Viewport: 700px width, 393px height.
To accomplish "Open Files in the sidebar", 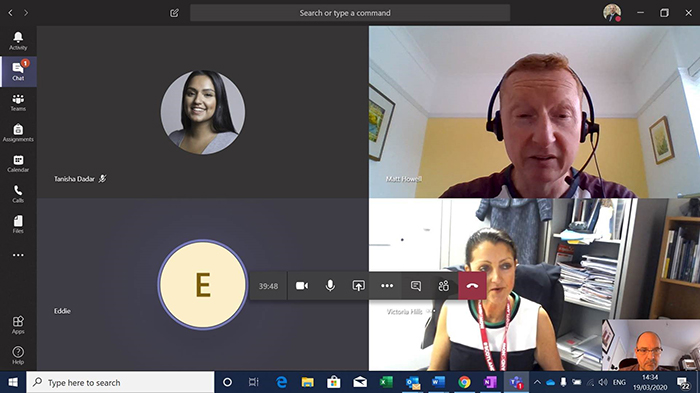I will click(x=18, y=224).
